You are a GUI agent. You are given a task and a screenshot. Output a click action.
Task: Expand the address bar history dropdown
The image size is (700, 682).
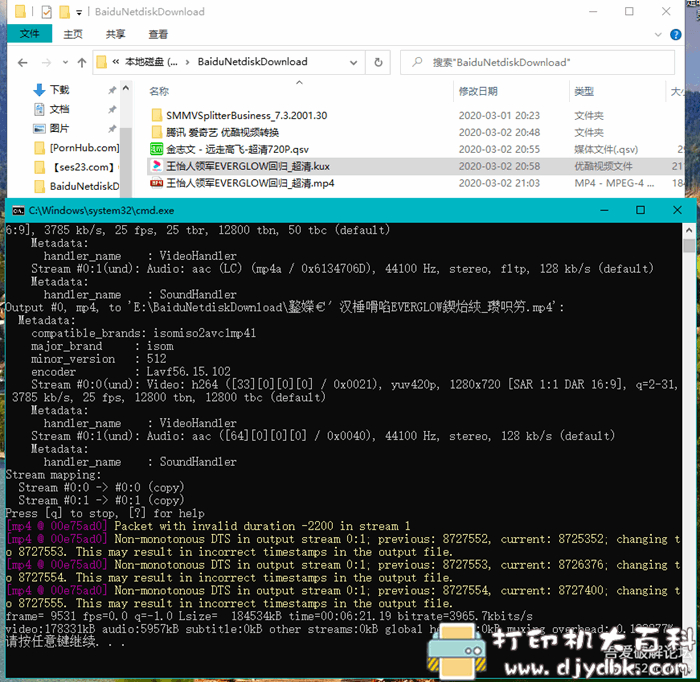coord(354,62)
